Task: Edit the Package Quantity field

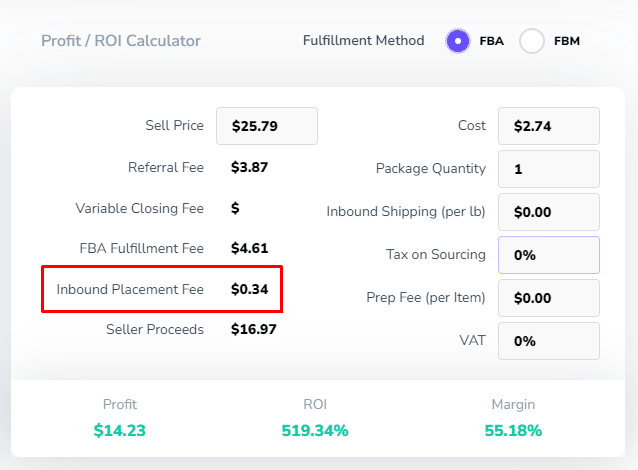Action: (x=548, y=169)
